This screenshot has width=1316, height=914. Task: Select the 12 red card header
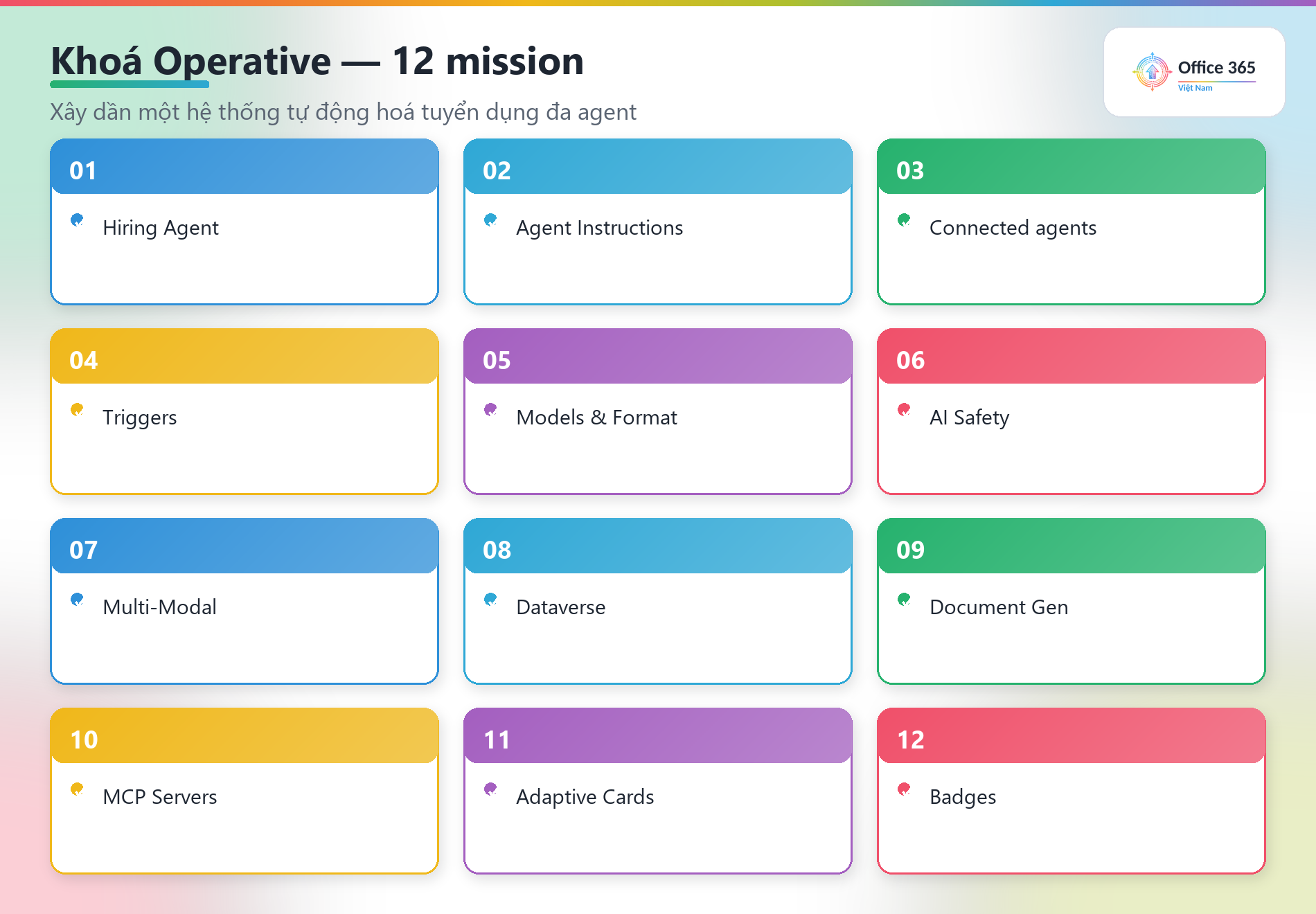pyautogui.click(x=1072, y=736)
